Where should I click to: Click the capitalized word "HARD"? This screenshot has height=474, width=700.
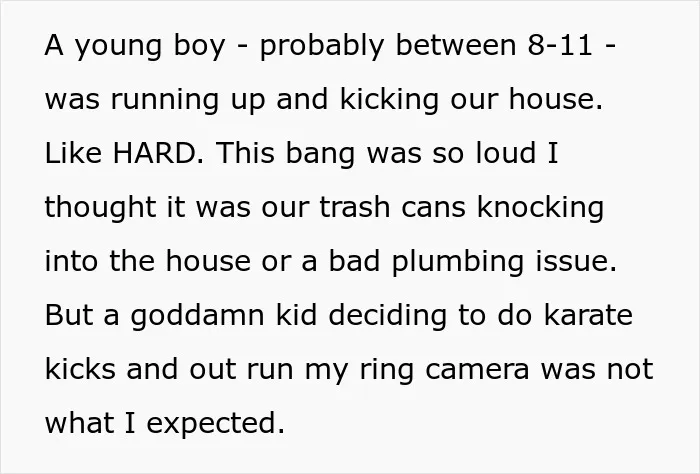pyautogui.click(x=156, y=153)
